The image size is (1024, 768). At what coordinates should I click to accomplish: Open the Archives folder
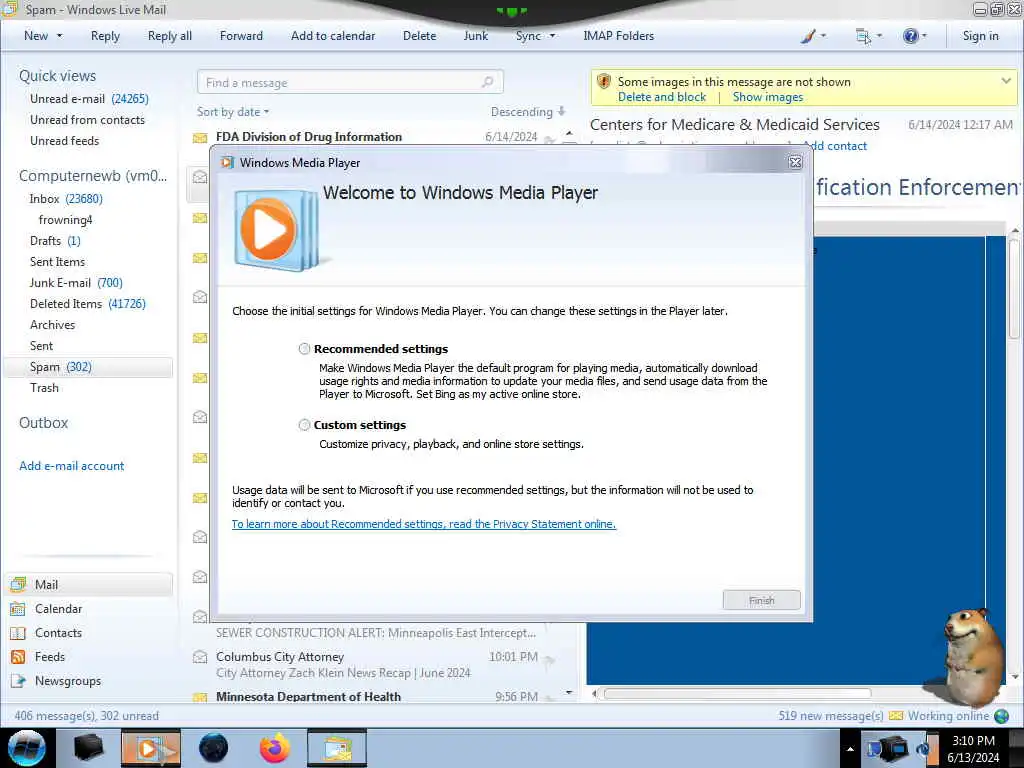52,325
